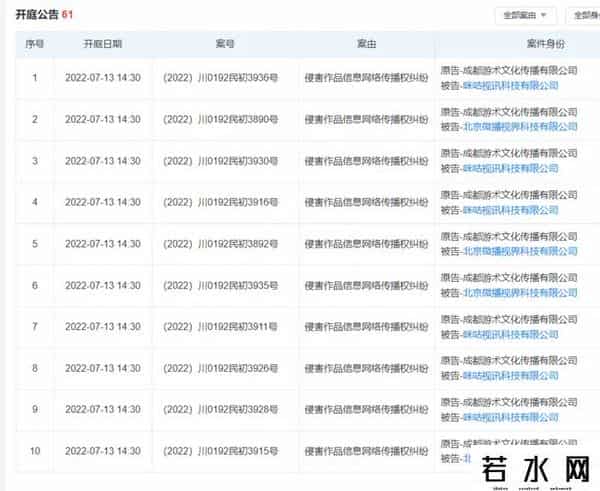Open defendant 咪咕视讯科技有限公司 link in row 8
This screenshot has height=491, width=600.
coord(510,376)
